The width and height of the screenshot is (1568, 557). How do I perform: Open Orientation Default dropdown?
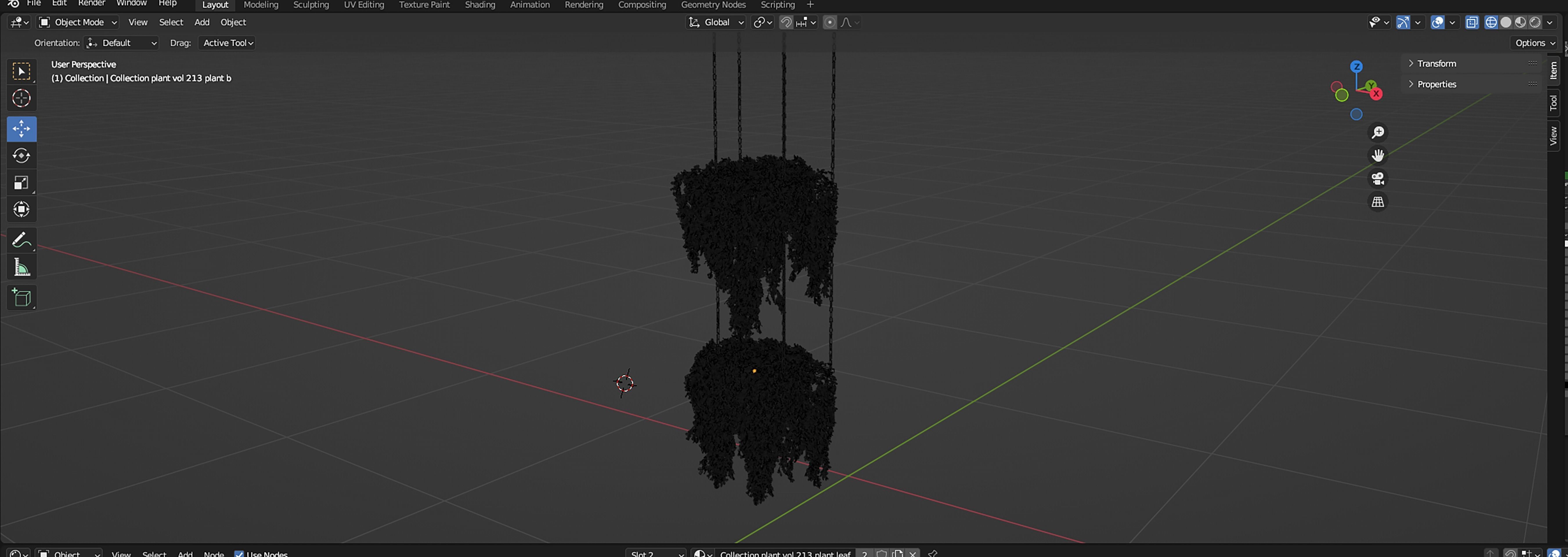122,43
